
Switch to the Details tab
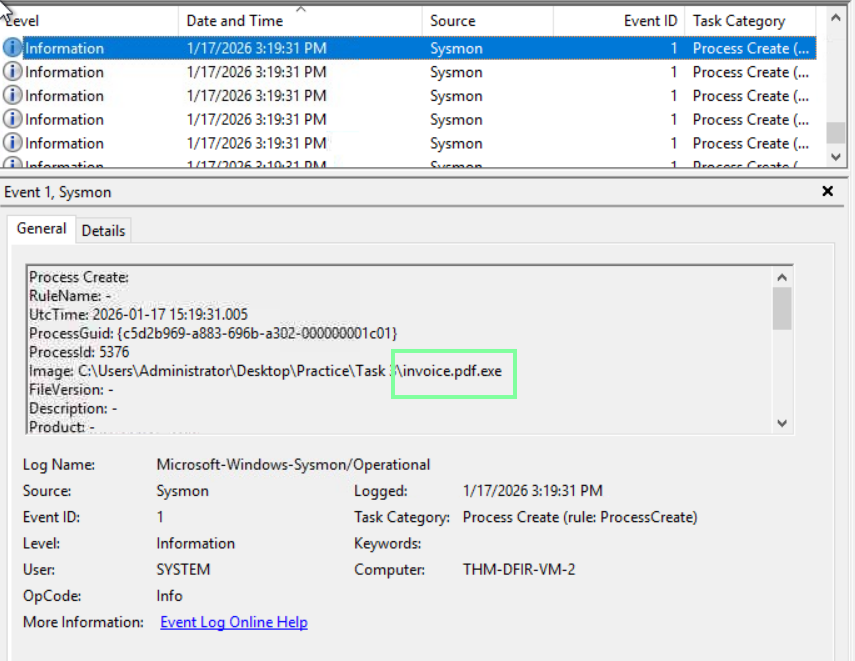[x=103, y=230]
